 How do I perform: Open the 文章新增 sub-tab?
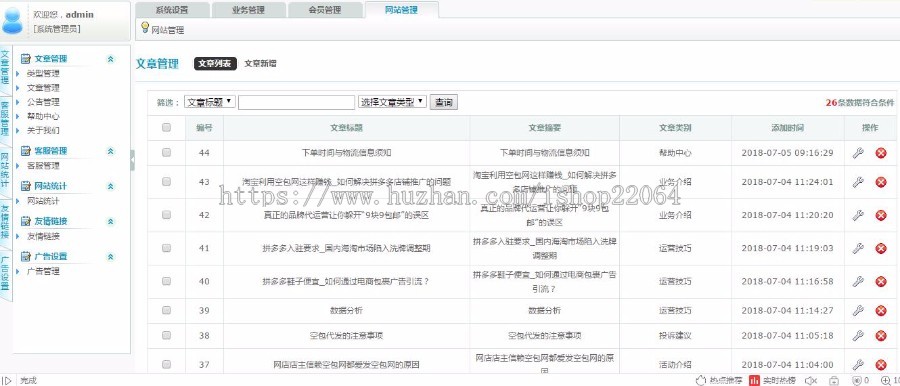coord(260,64)
